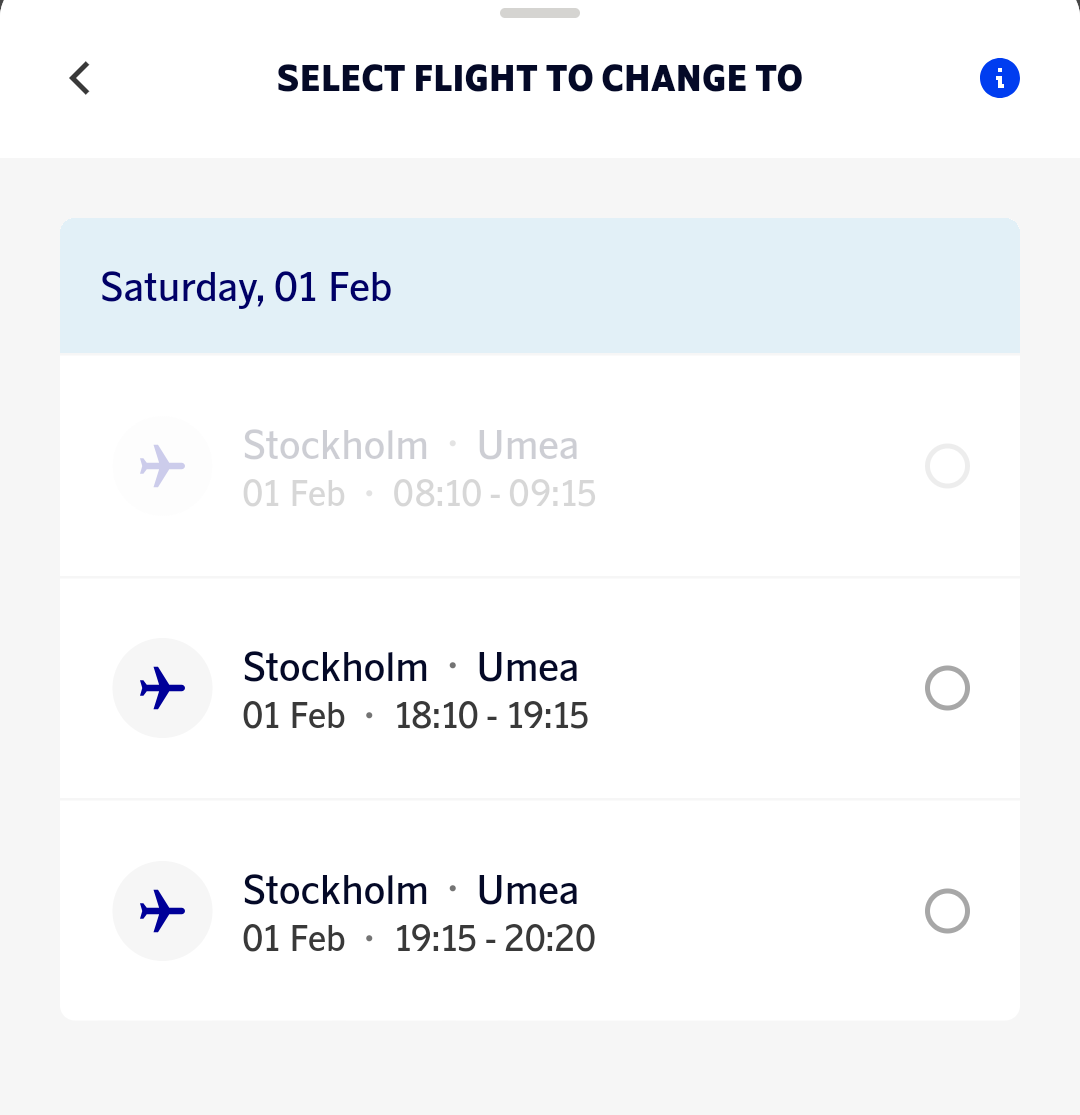Screen dimensions: 1080x1115
Task: Tap the "19:15 - 20:20" time text
Action: (495, 939)
